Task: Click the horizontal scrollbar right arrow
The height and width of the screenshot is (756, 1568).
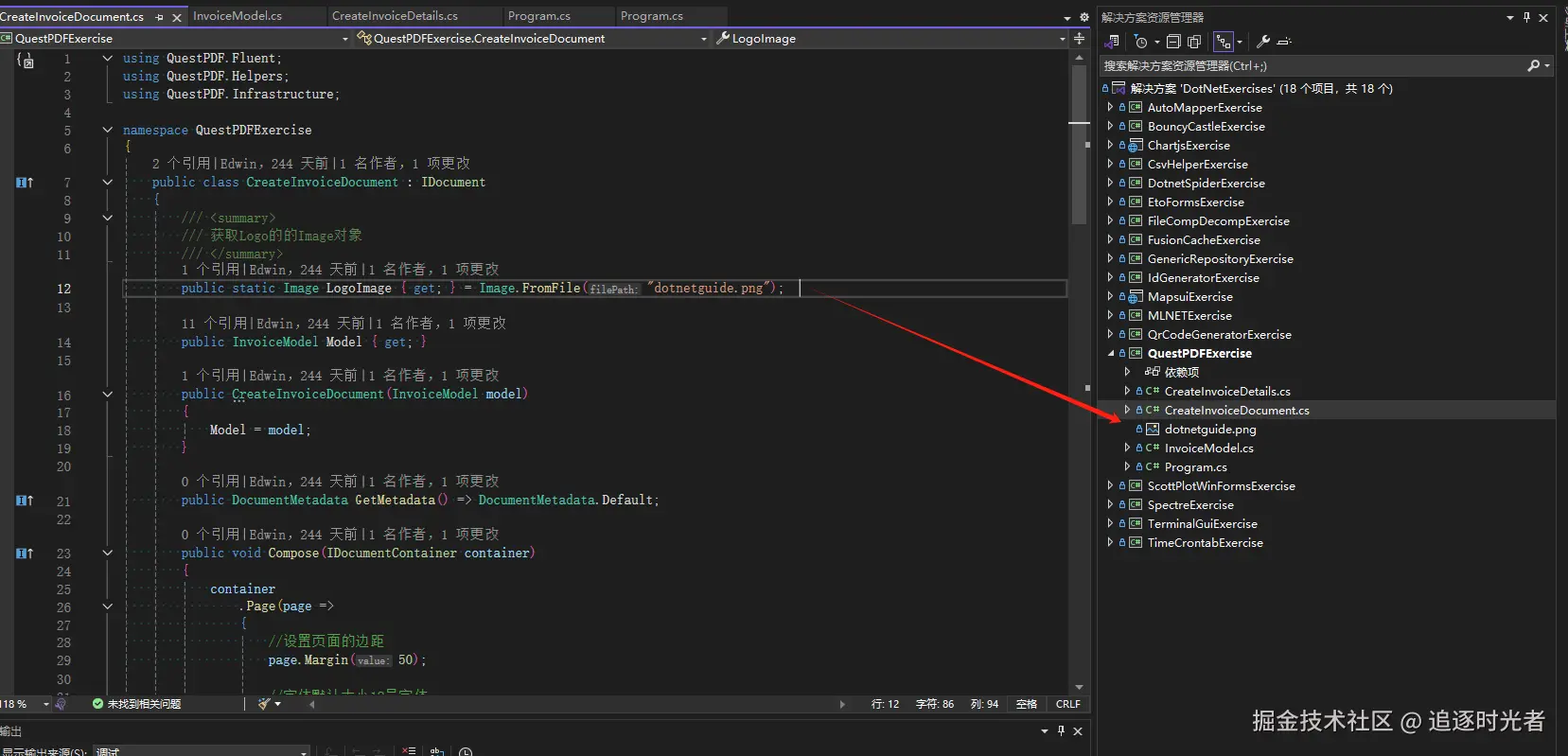Action: pos(842,704)
